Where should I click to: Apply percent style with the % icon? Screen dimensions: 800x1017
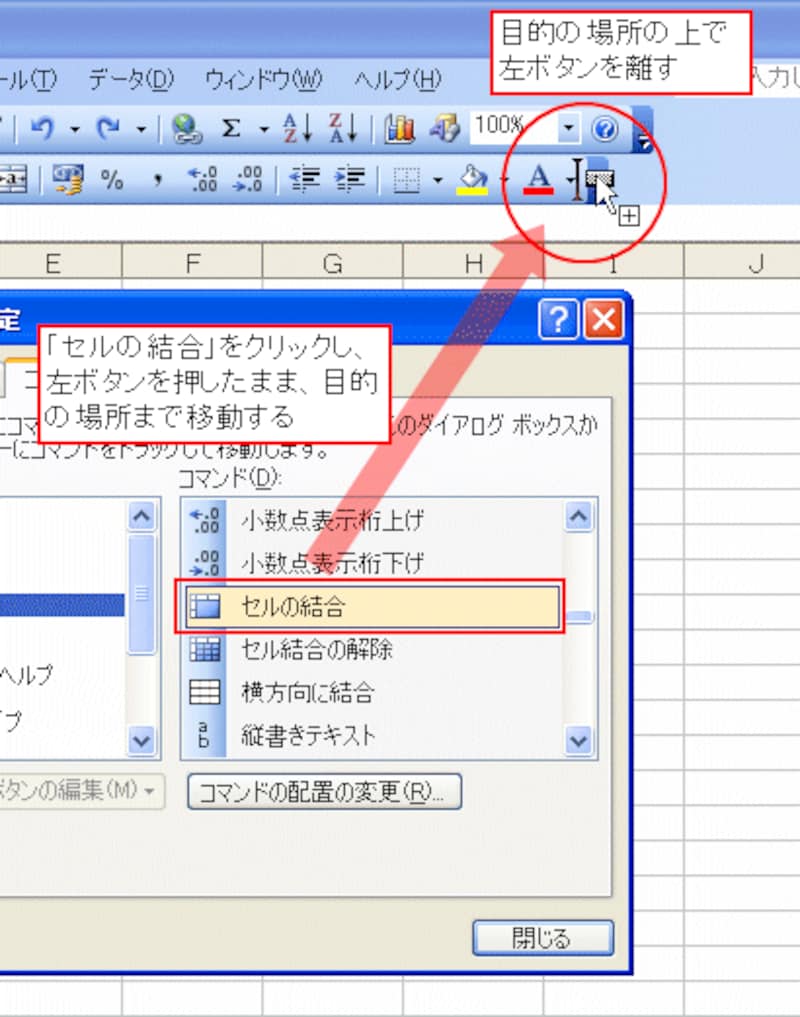[x=112, y=179]
